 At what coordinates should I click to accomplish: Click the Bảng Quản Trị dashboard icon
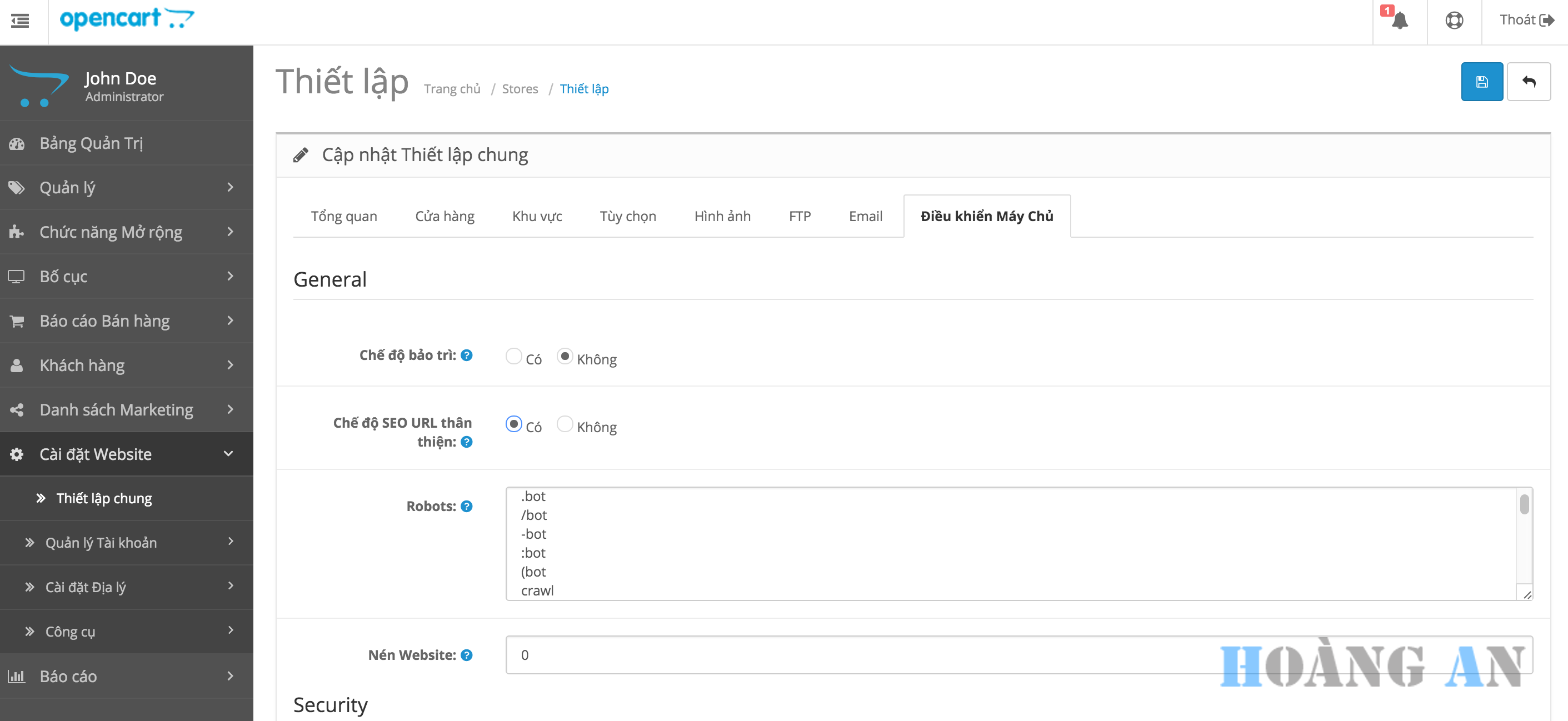pos(19,142)
